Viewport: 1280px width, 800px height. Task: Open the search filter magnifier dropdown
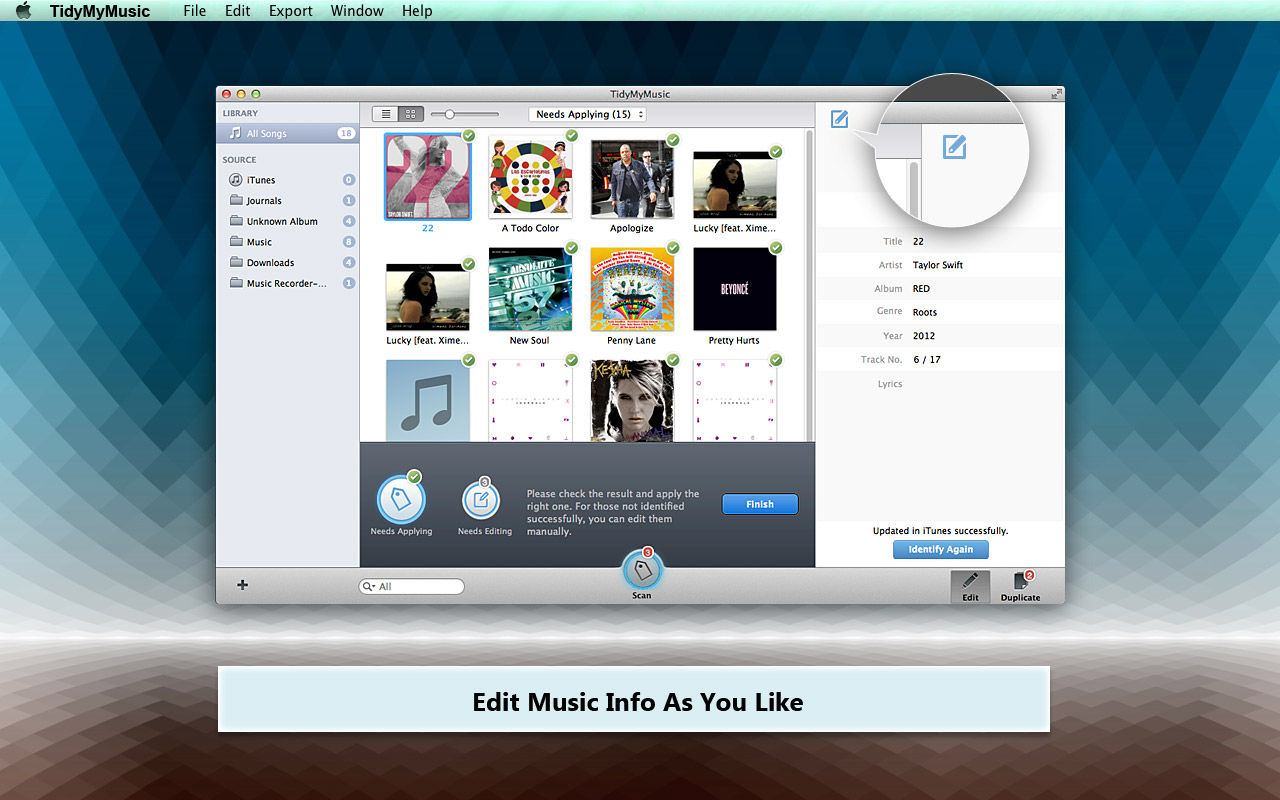tap(369, 587)
